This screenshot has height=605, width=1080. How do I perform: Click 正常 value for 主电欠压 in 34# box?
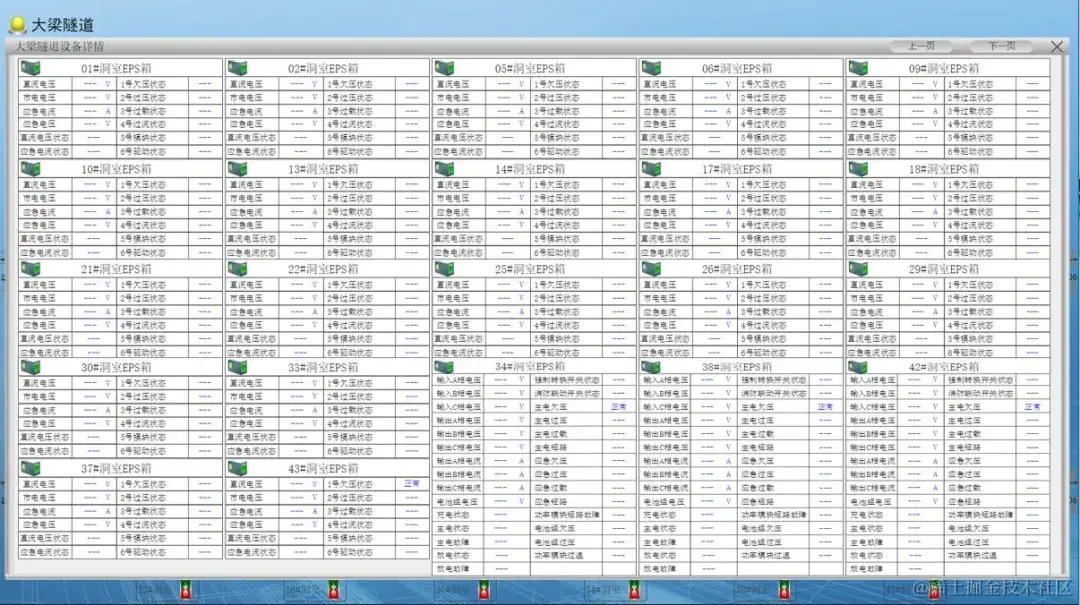619,407
